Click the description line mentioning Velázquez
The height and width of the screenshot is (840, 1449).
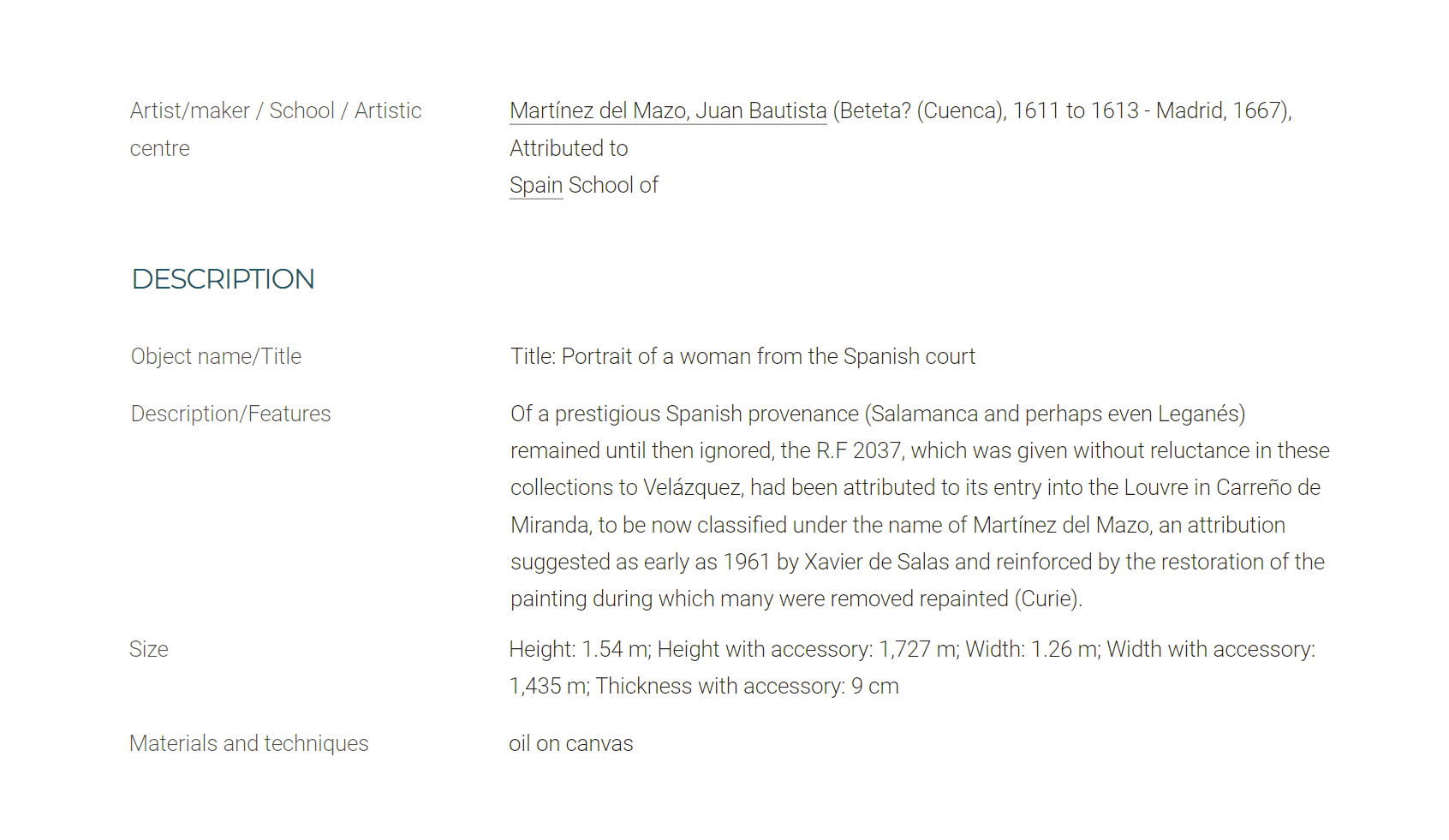(x=915, y=487)
